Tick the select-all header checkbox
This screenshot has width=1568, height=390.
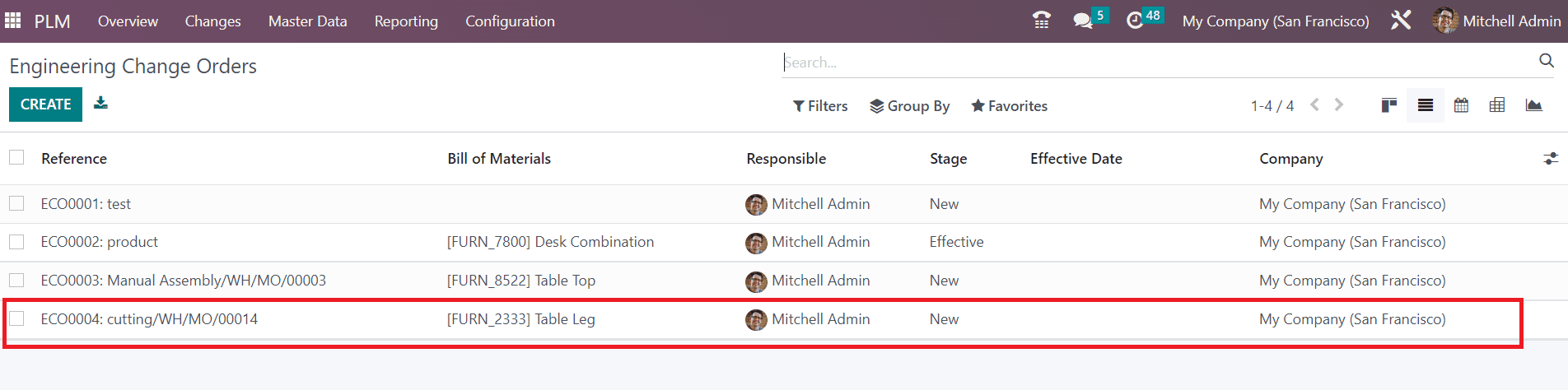coord(16,157)
